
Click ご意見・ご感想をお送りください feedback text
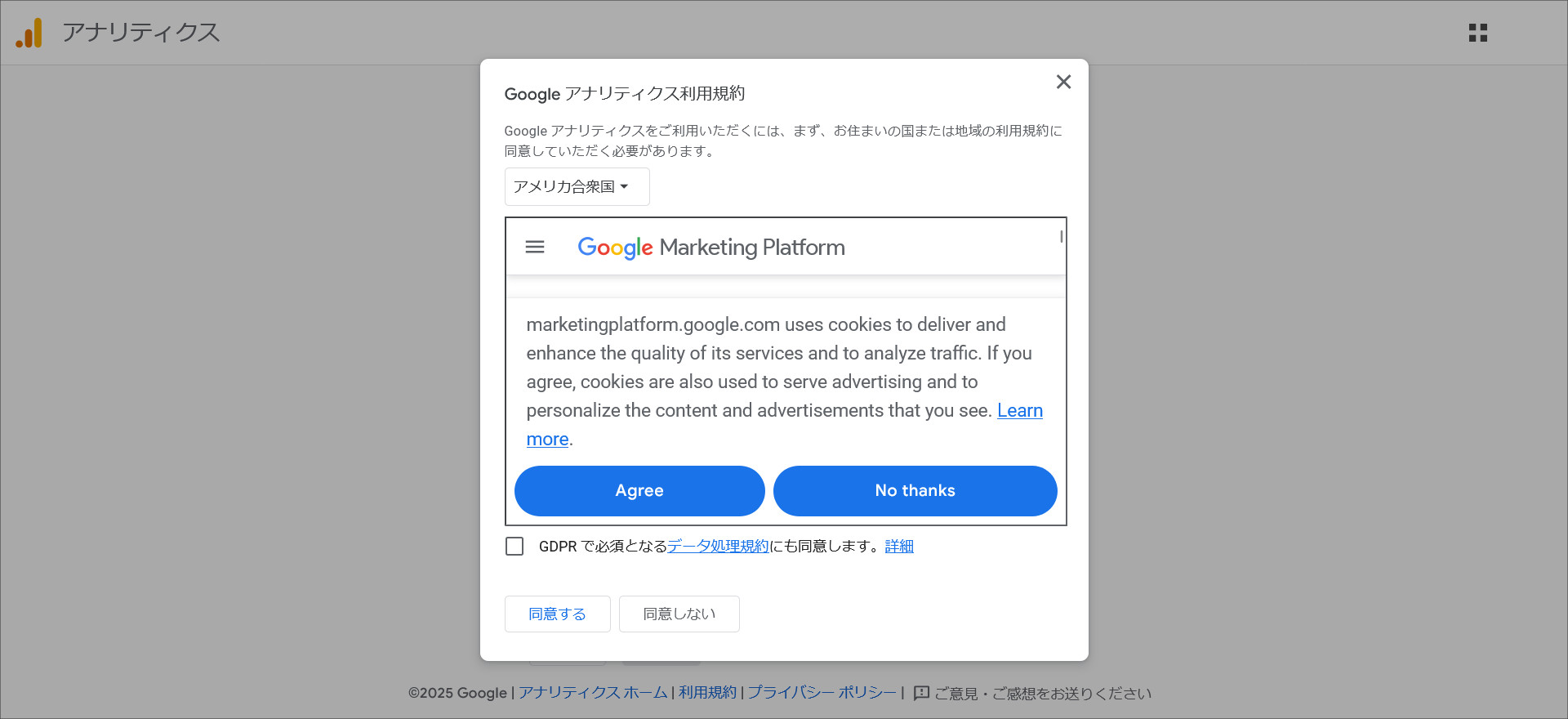pyautogui.click(x=1043, y=693)
